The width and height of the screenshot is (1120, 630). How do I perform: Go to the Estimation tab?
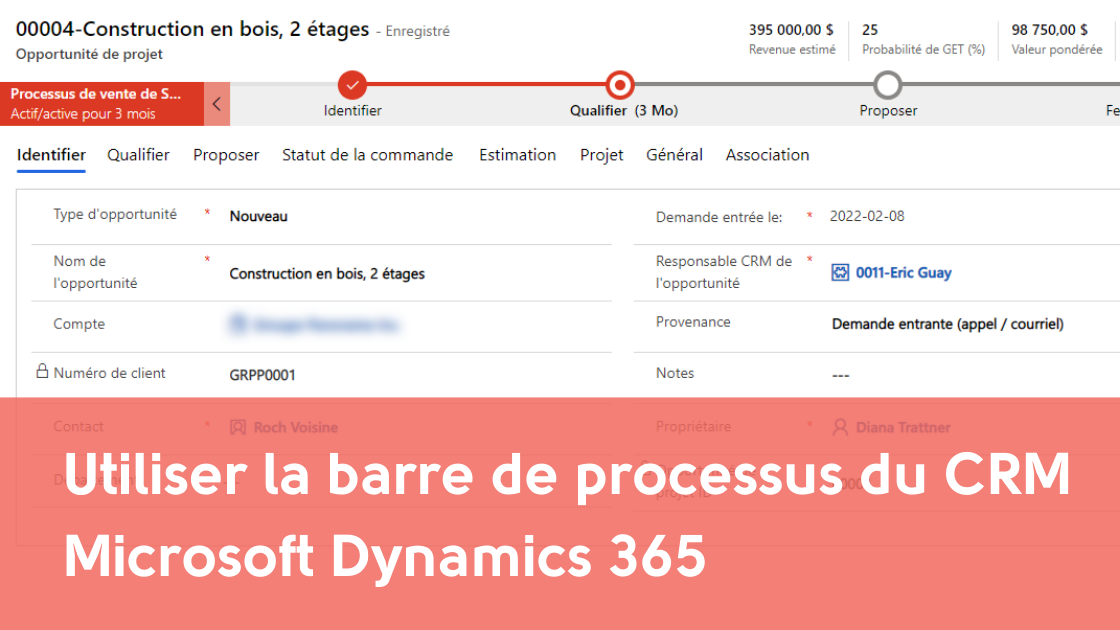click(517, 155)
